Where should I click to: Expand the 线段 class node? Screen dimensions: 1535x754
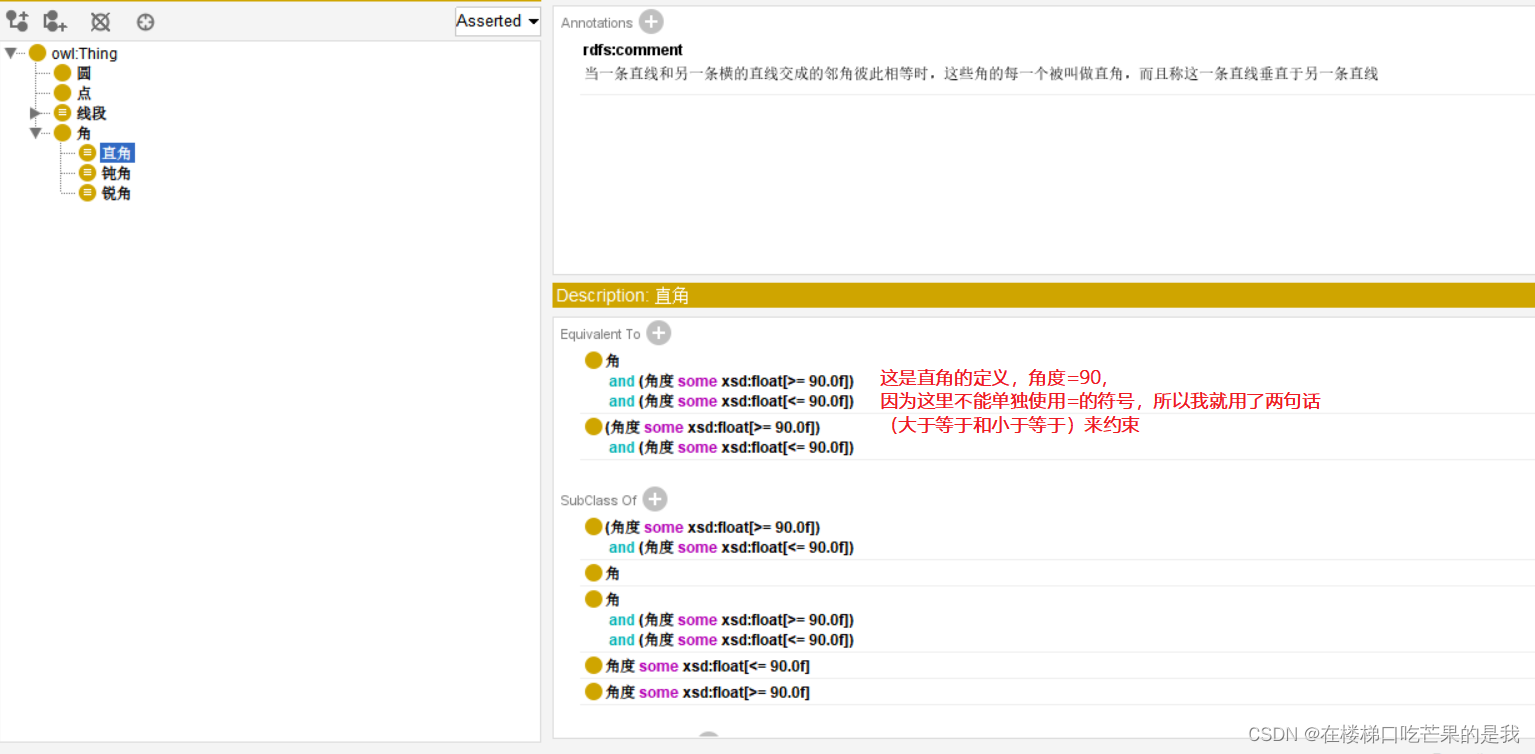(35, 113)
